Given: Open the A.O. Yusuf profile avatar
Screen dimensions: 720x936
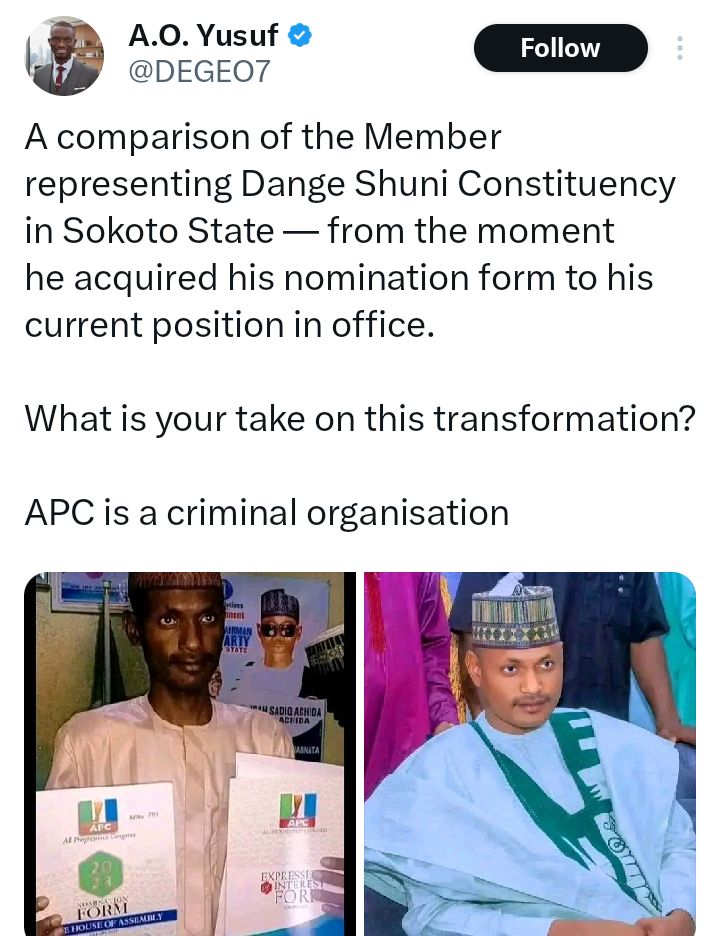Looking at the screenshot, I should click(64, 56).
